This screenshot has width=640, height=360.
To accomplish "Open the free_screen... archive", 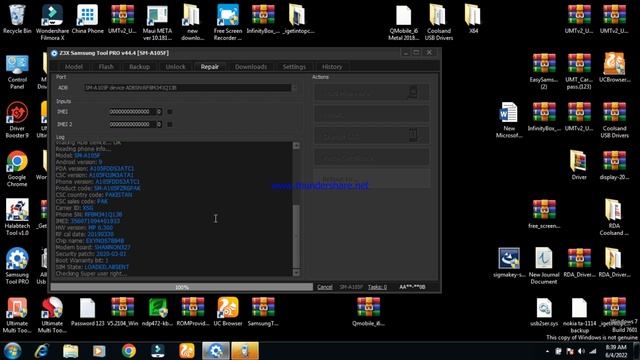I will tap(544, 214).
